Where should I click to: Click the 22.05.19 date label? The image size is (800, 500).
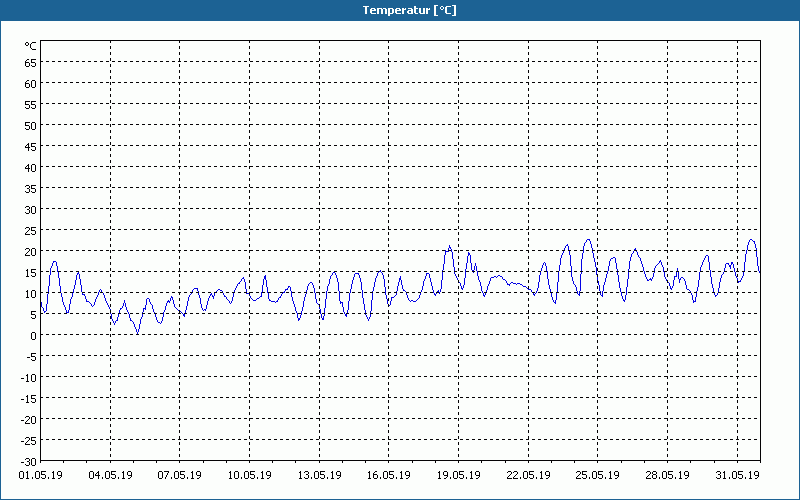pyautogui.click(x=528, y=475)
